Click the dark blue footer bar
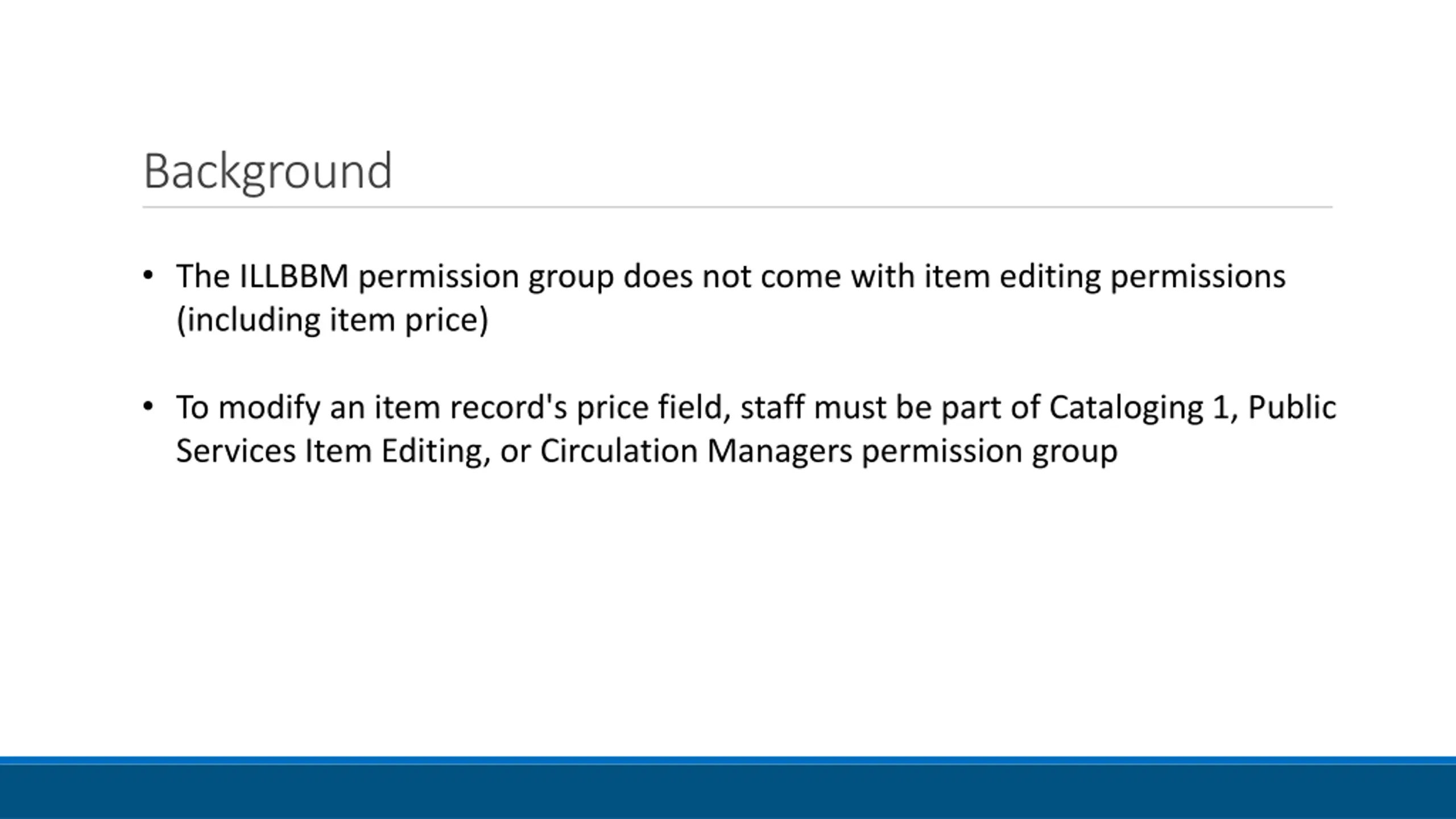The width and height of the screenshot is (1456, 819). point(728,792)
